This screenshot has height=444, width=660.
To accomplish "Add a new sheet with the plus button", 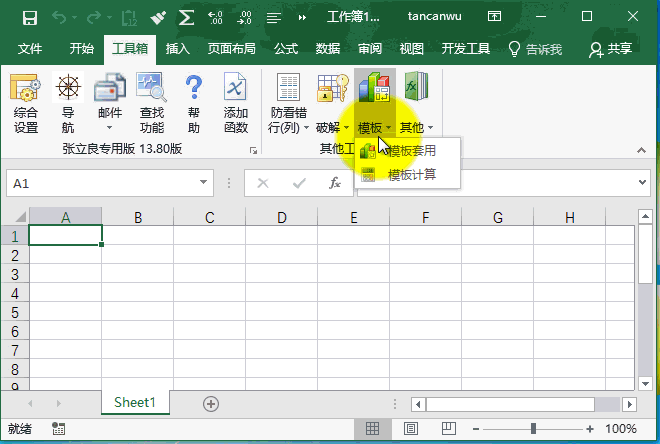I will click(210, 403).
